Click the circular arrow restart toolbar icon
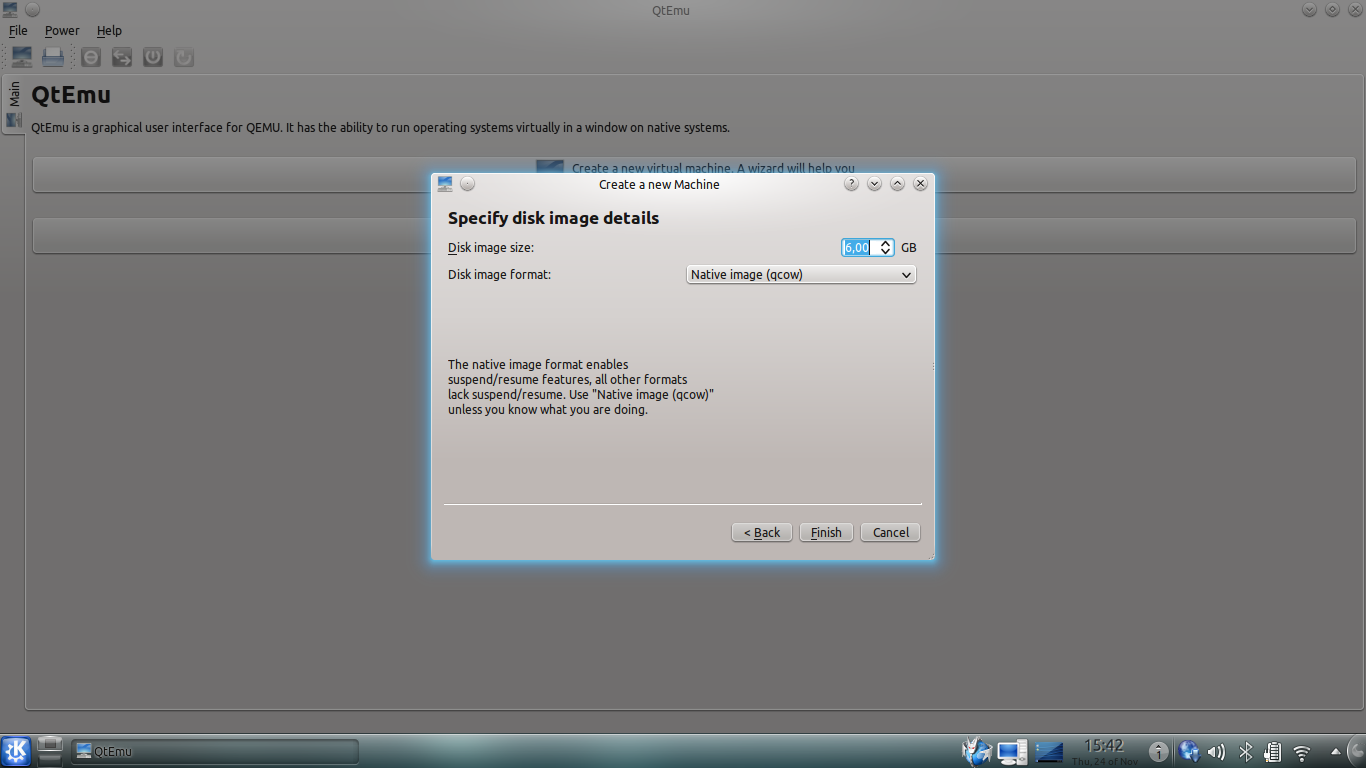The width and height of the screenshot is (1366, 768). pyautogui.click(x=184, y=57)
